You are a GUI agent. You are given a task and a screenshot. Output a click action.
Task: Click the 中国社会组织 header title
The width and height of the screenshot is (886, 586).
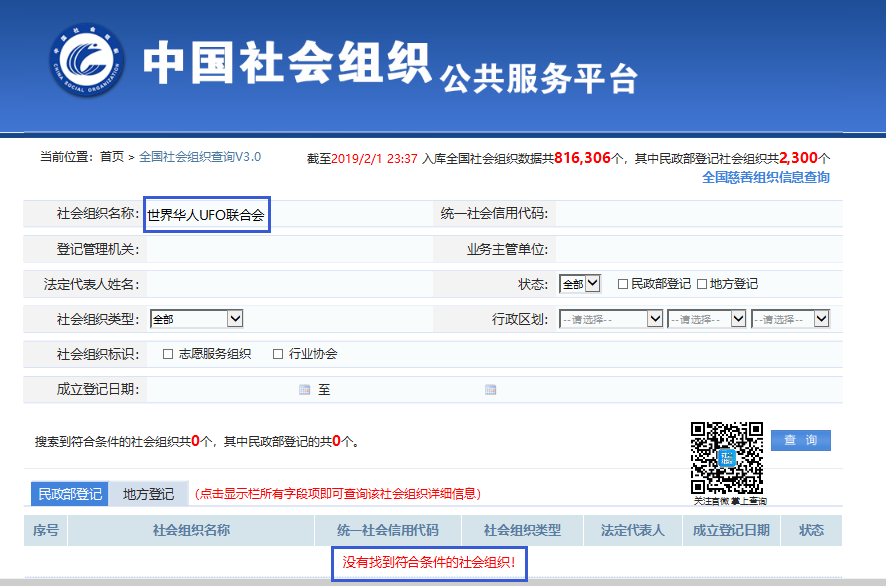[x=287, y=62]
